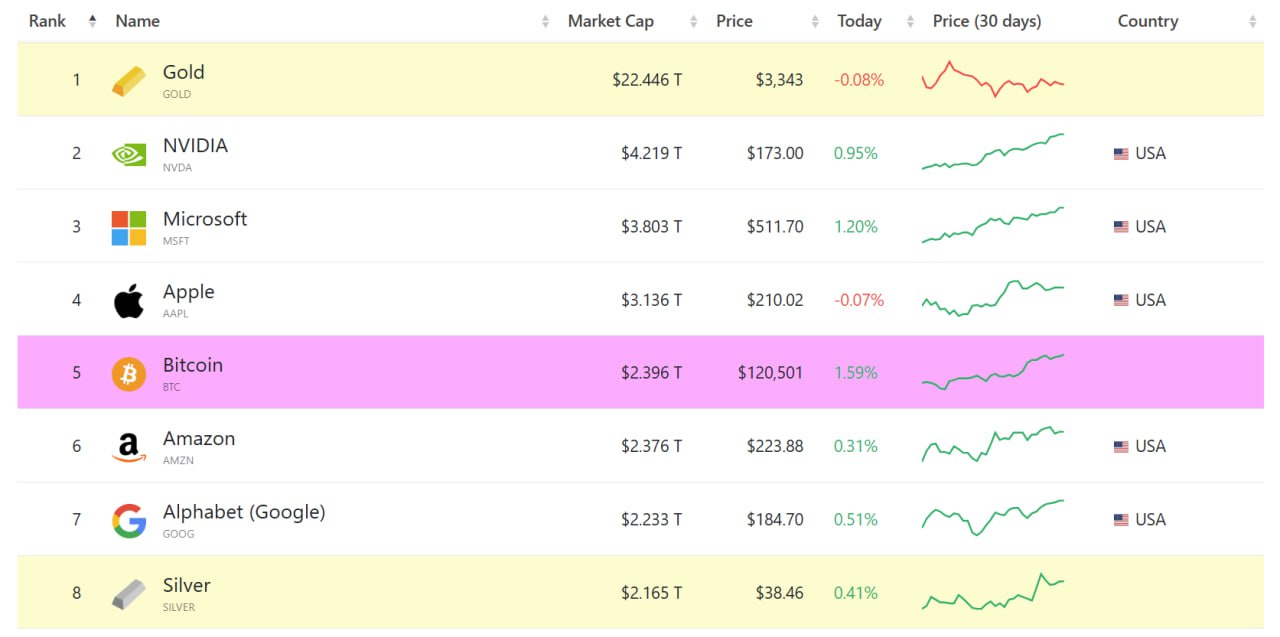
Task: Open the Gold asset page link
Action: point(184,72)
